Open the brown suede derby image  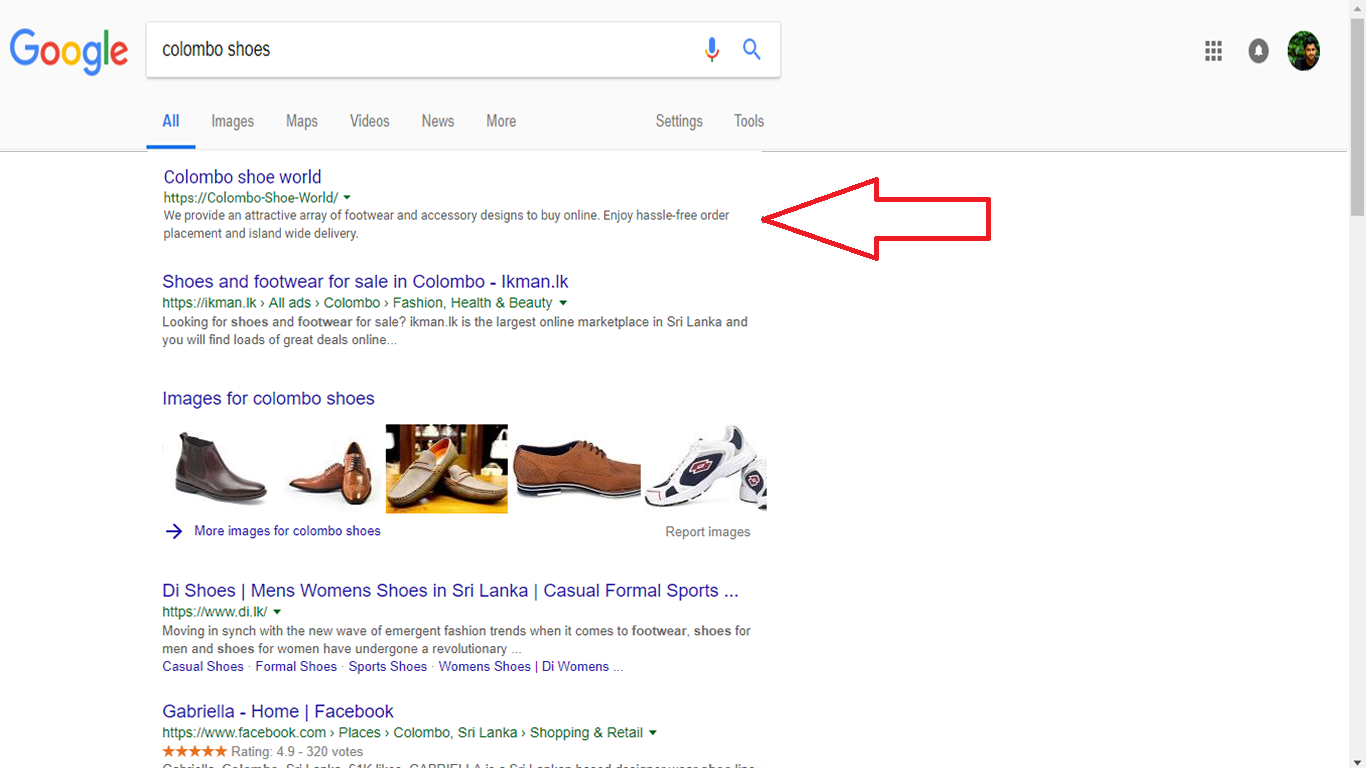[x=577, y=468]
